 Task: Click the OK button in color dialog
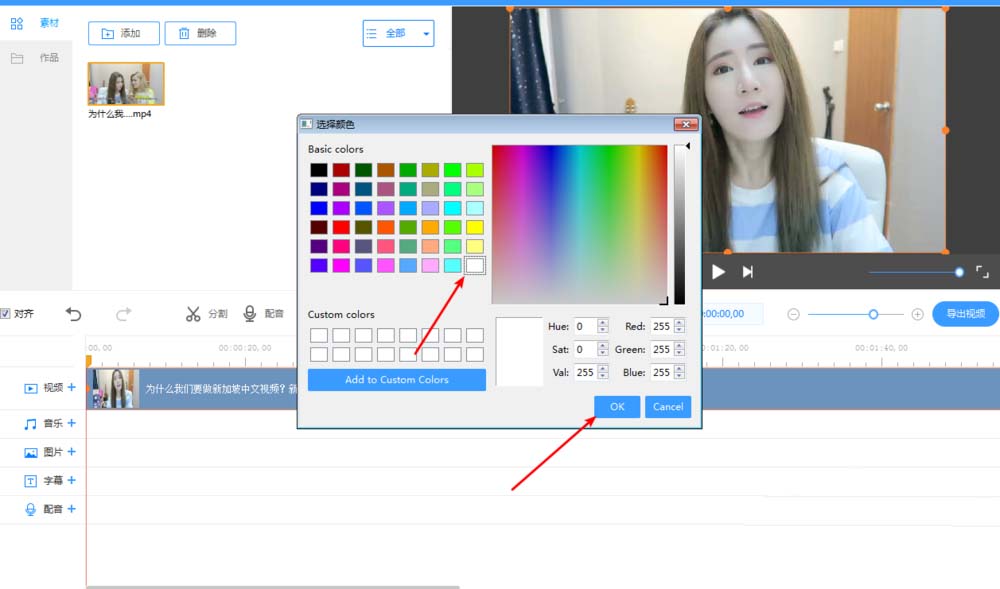(x=617, y=407)
